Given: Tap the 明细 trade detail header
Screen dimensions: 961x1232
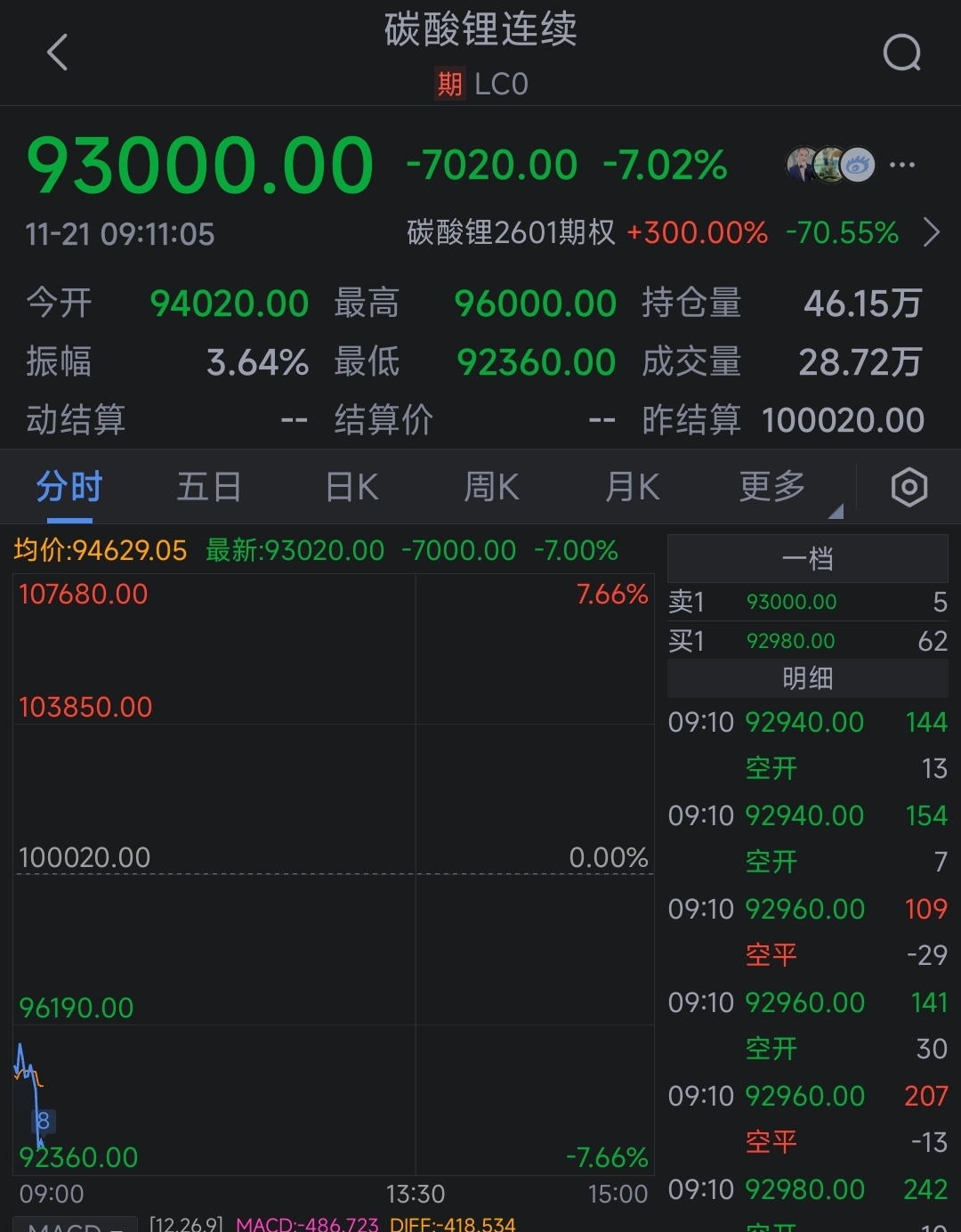Looking at the screenshot, I should pyautogui.click(x=807, y=678).
